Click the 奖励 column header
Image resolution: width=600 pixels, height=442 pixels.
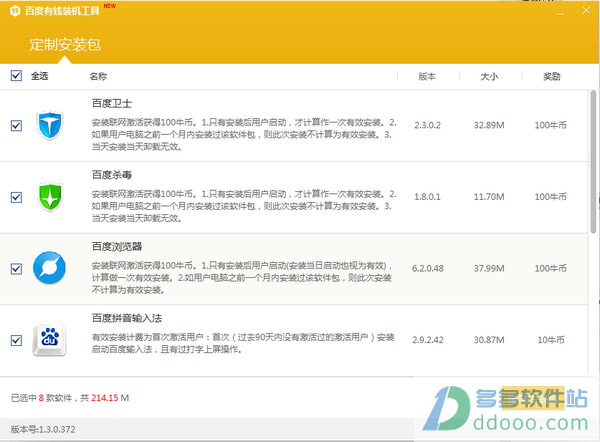[x=551, y=76]
